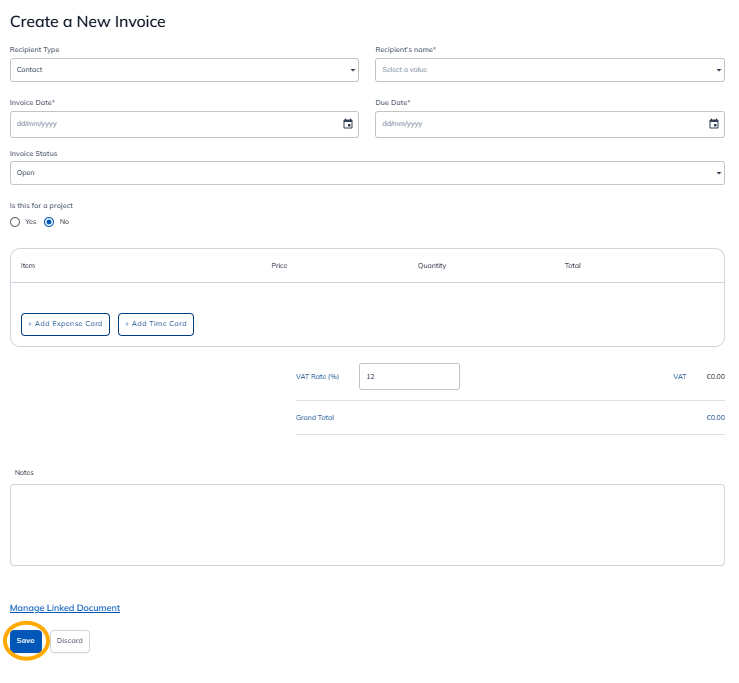Viewport: 739px width, 683px height.
Task: Click inside the Notes text area
Action: click(x=367, y=525)
